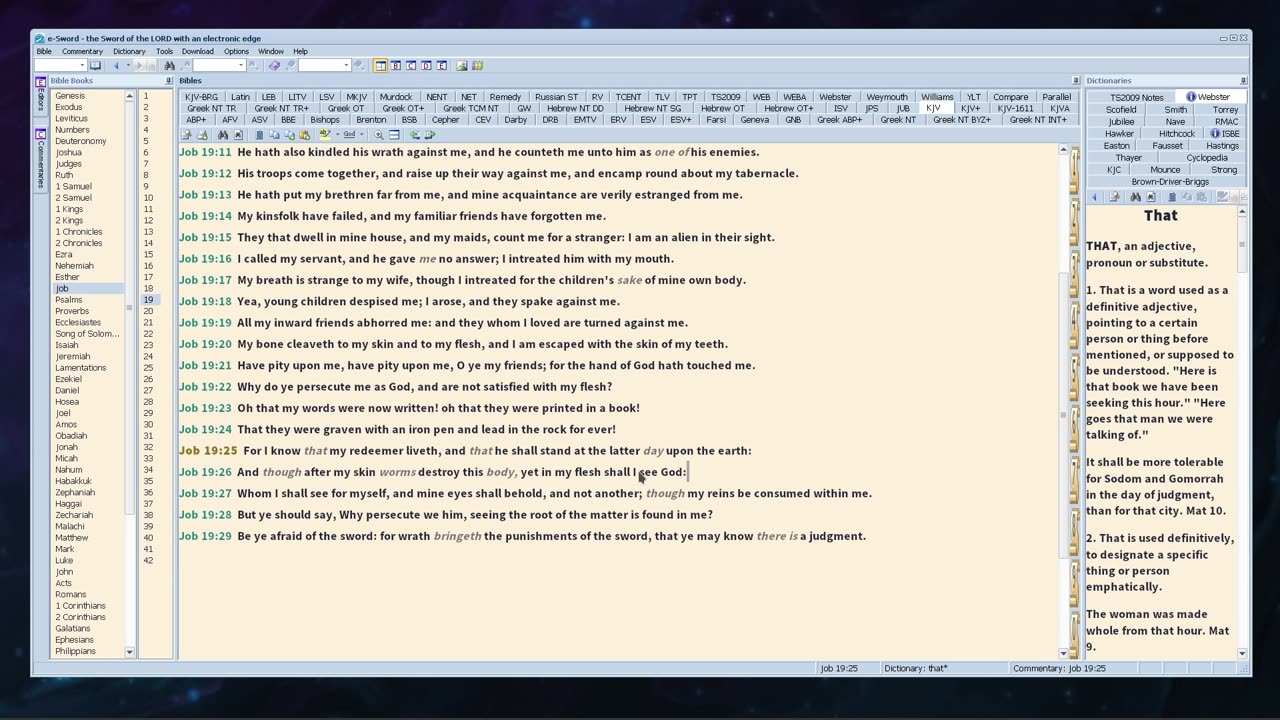Viewport: 1280px width, 720px height.
Task: Expand the highlighter color dropdown arrow
Action: click(x=338, y=135)
